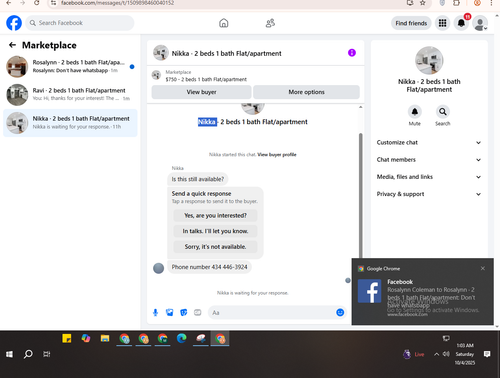Image resolution: width=500 pixels, height=378 pixels.
Task: Send quick reply 'In talks. I'll let you know.'
Action: click(x=215, y=231)
